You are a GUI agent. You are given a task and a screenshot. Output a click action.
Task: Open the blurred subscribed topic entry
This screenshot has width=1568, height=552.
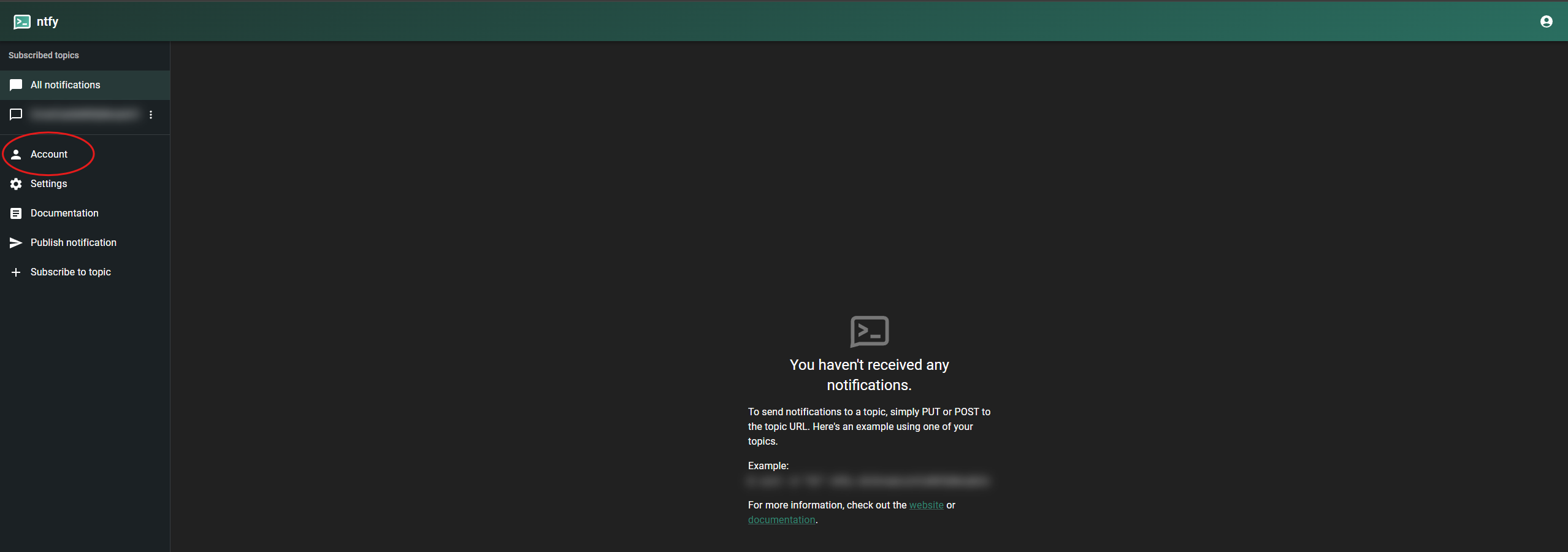point(85,115)
